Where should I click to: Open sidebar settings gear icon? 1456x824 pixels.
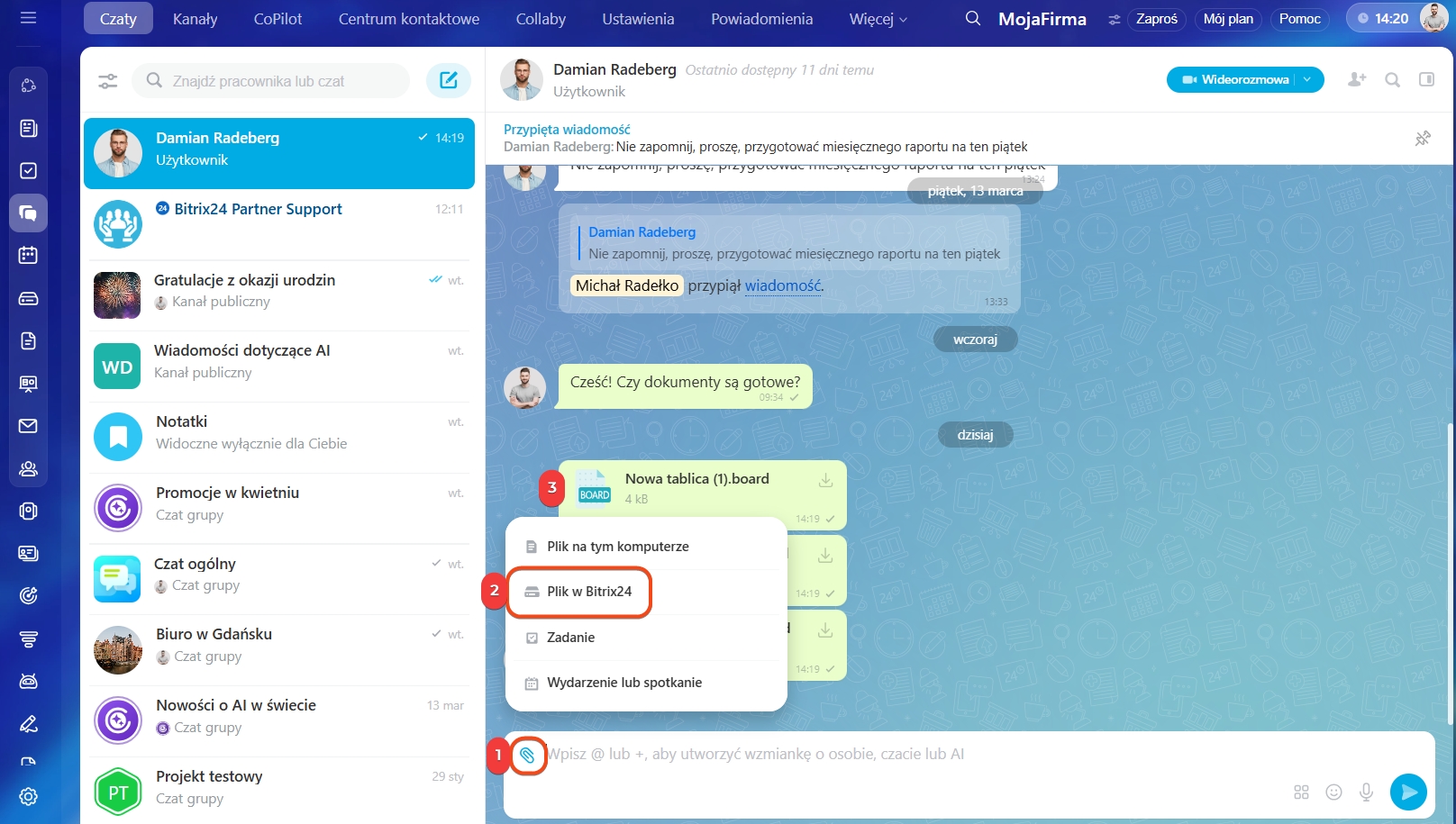pyautogui.click(x=28, y=797)
